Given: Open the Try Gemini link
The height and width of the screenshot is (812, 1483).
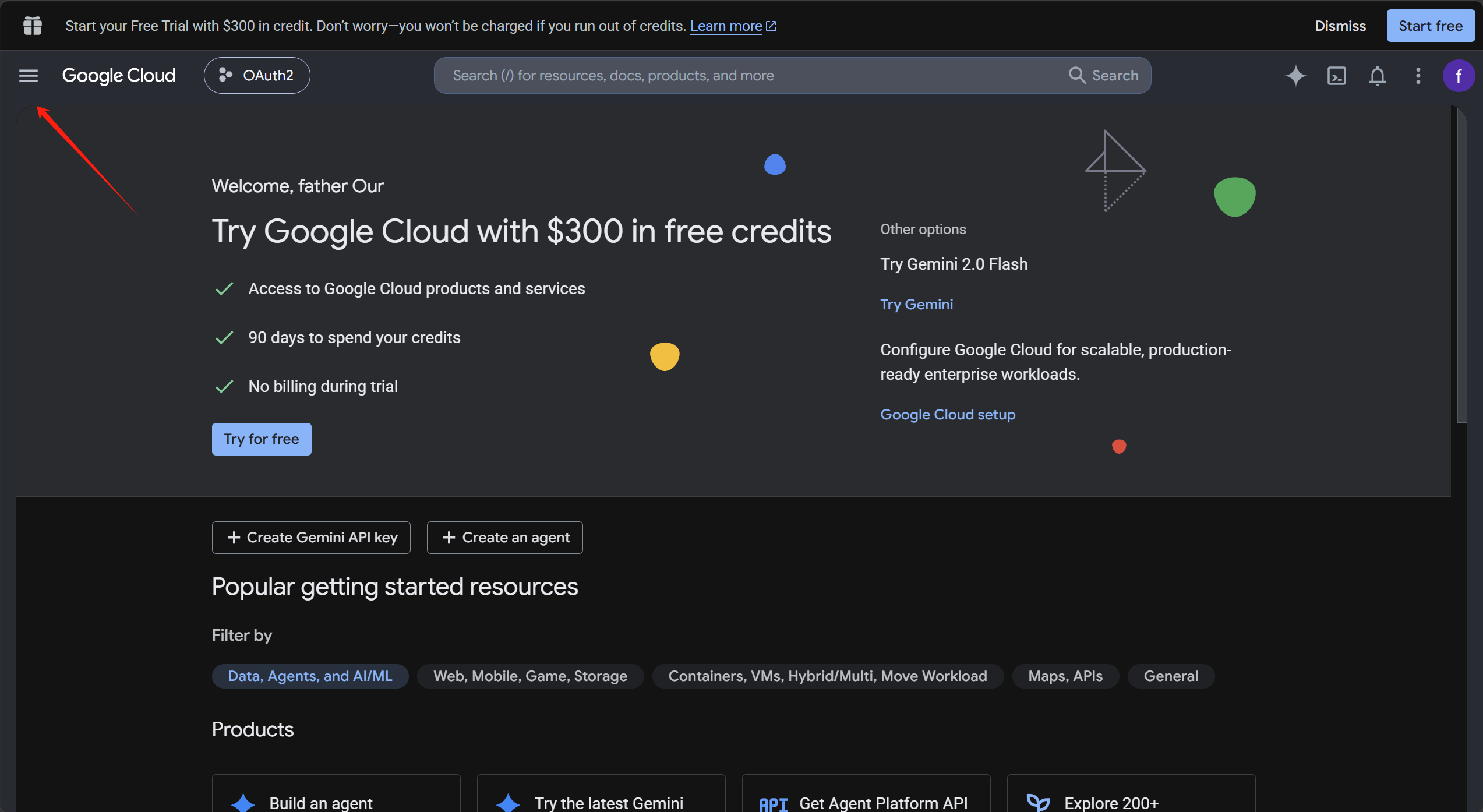Looking at the screenshot, I should [x=917, y=304].
